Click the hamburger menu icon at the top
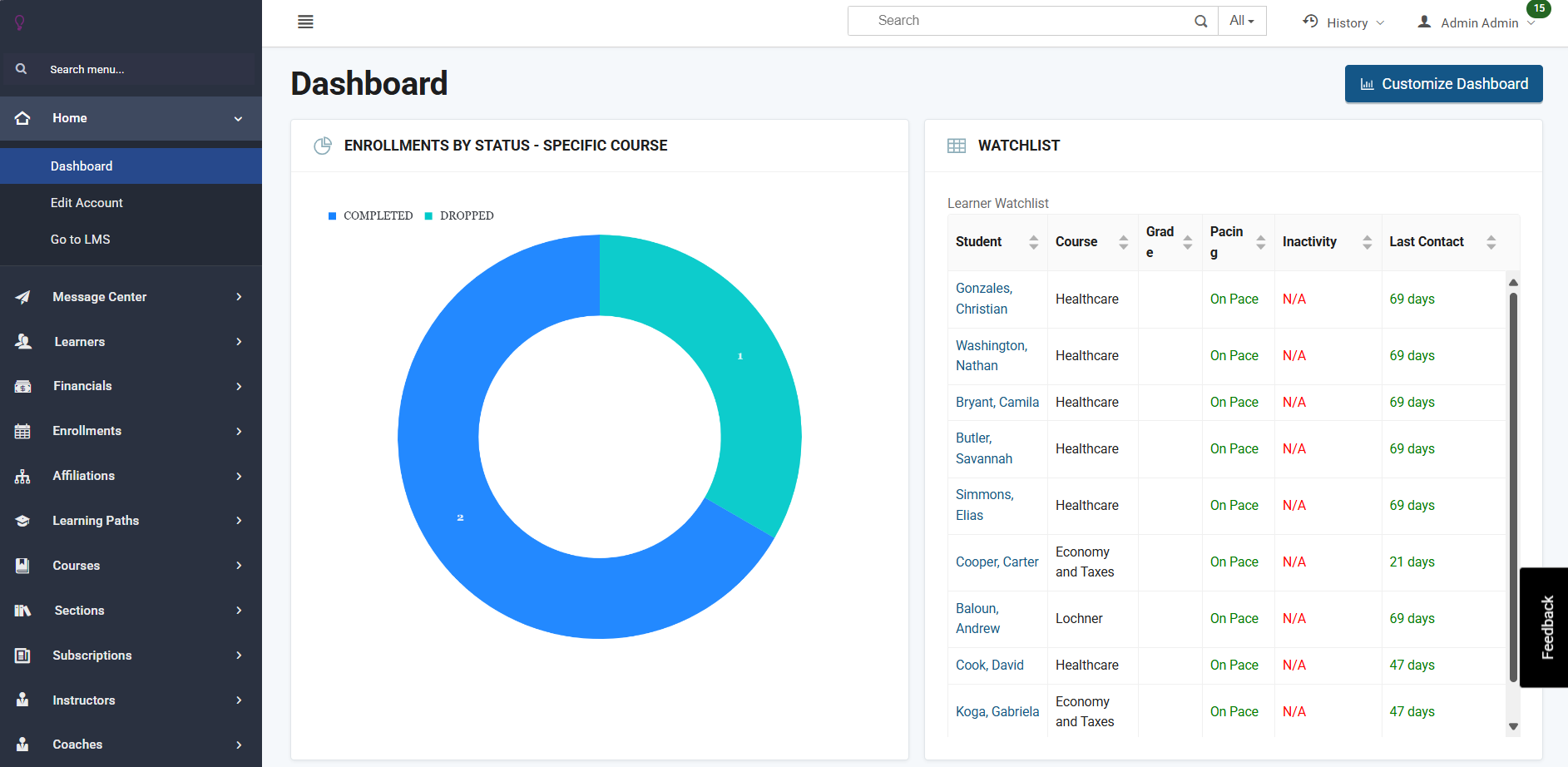 [x=305, y=21]
